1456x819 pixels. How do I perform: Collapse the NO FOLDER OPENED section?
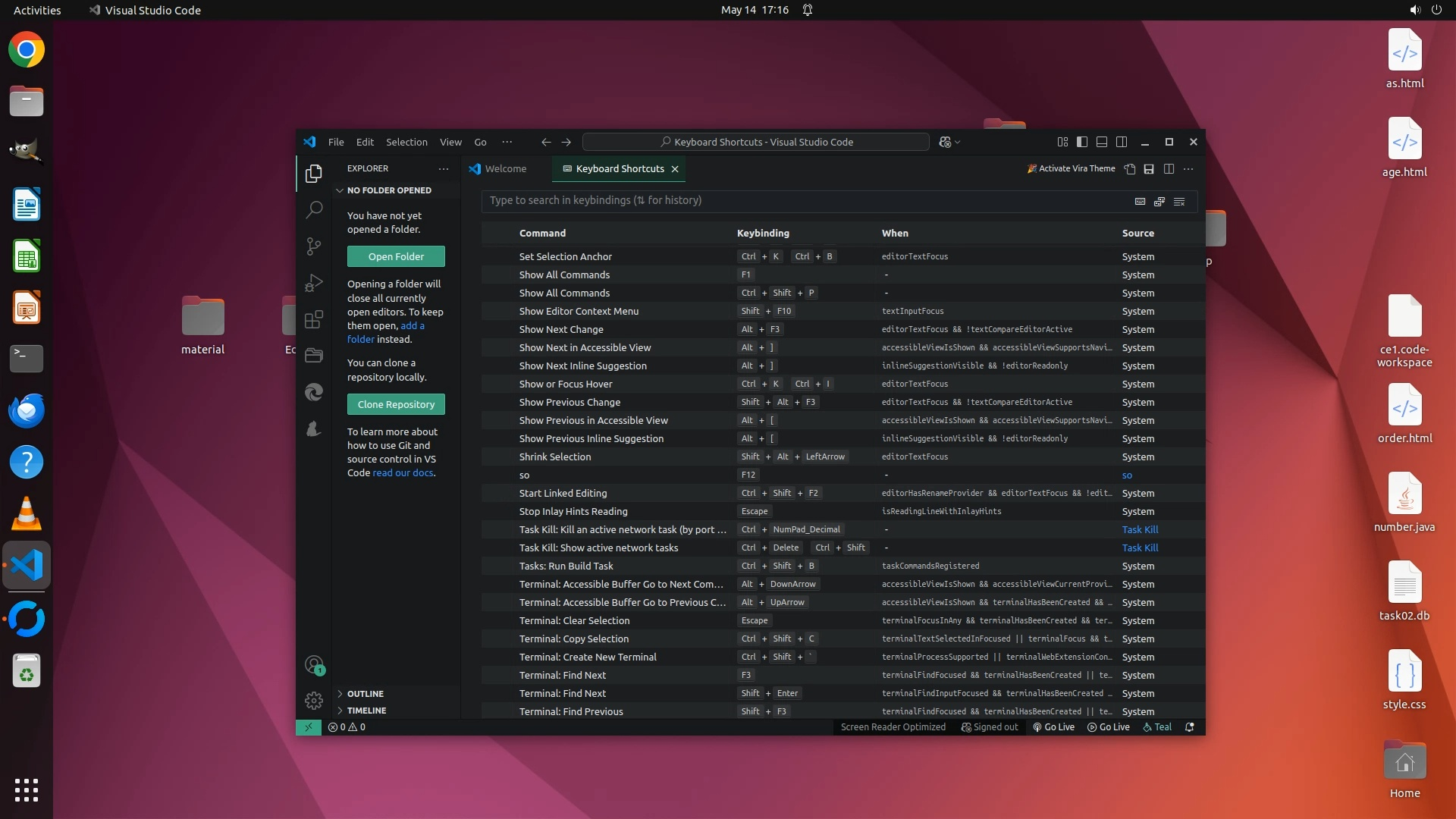click(x=389, y=190)
